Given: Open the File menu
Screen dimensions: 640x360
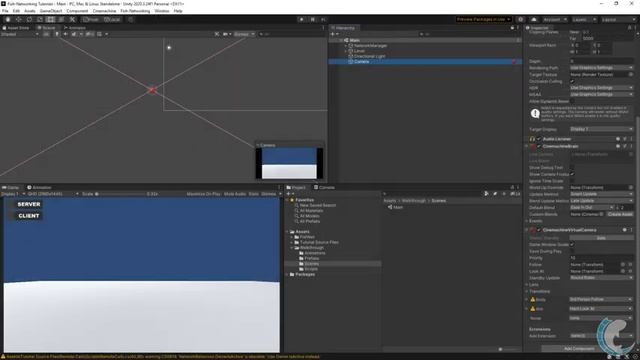Looking at the screenshot, I should pyautogui.click(x=5, y=11).
